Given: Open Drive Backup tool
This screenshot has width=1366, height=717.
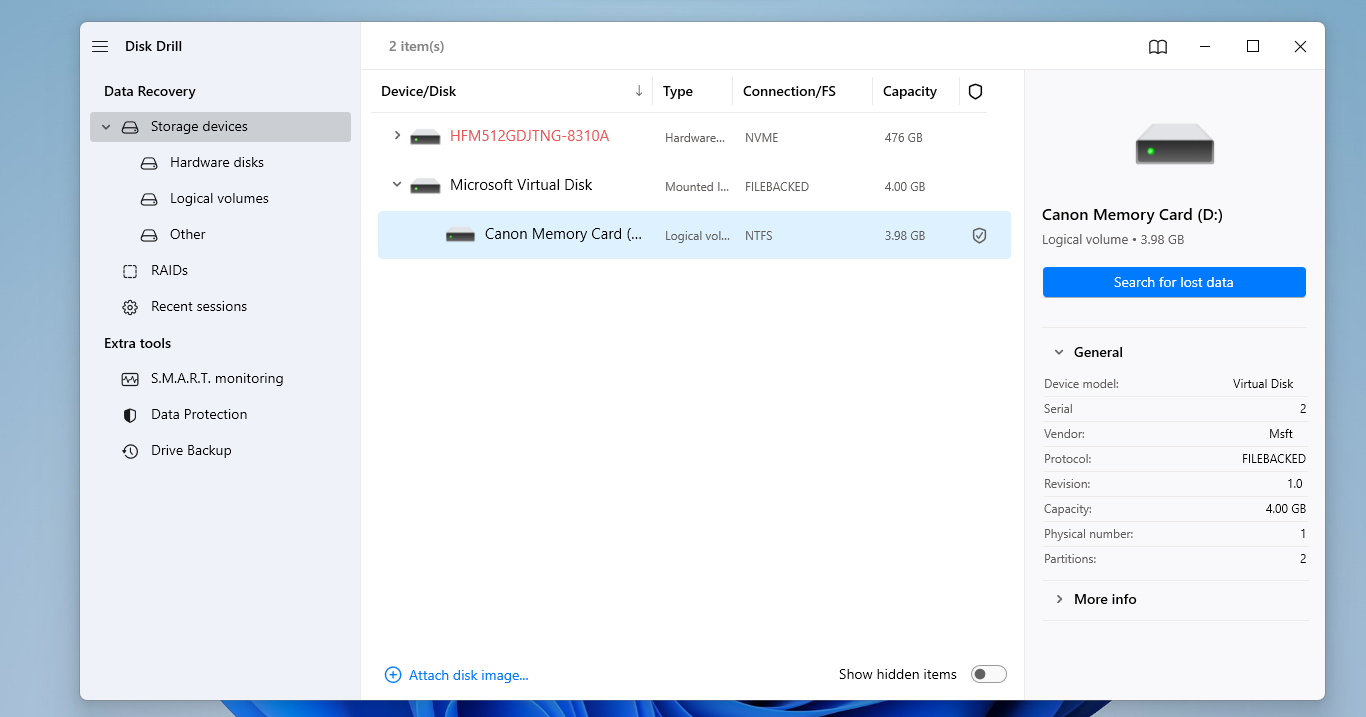Looking at the screenshot, I should [191, 451].
